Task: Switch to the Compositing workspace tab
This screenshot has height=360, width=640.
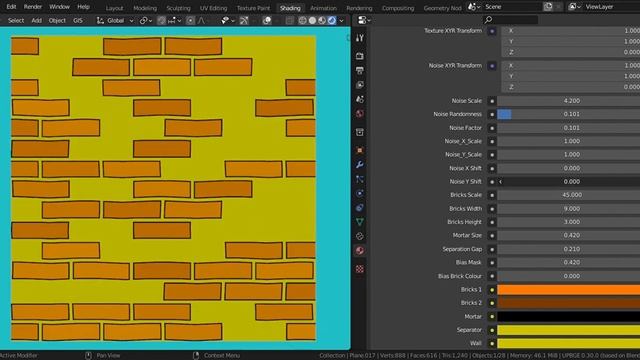Action: [398, 8]
